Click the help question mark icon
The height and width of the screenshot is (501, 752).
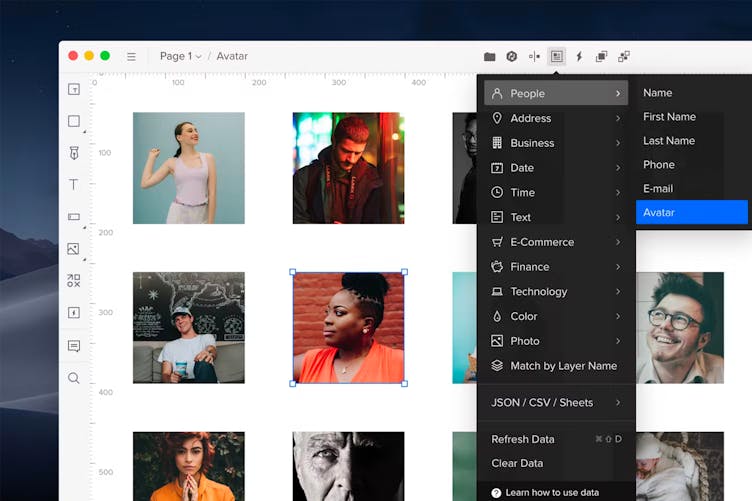coord(496,493)
